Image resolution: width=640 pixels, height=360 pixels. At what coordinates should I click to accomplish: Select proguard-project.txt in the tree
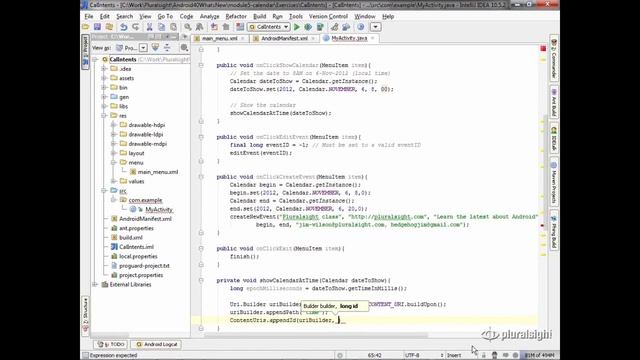pos(144,266)
